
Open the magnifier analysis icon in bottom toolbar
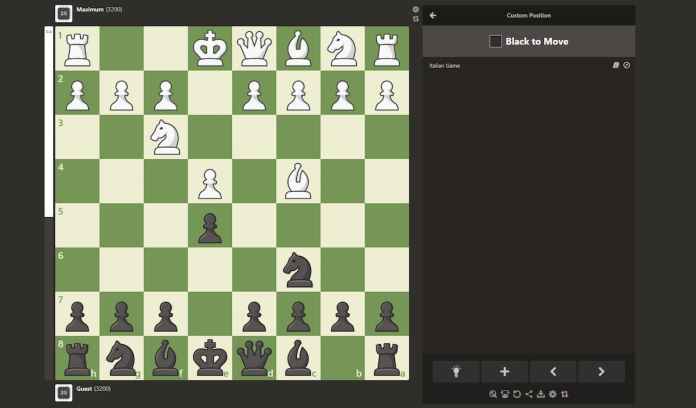click(493, 394)
